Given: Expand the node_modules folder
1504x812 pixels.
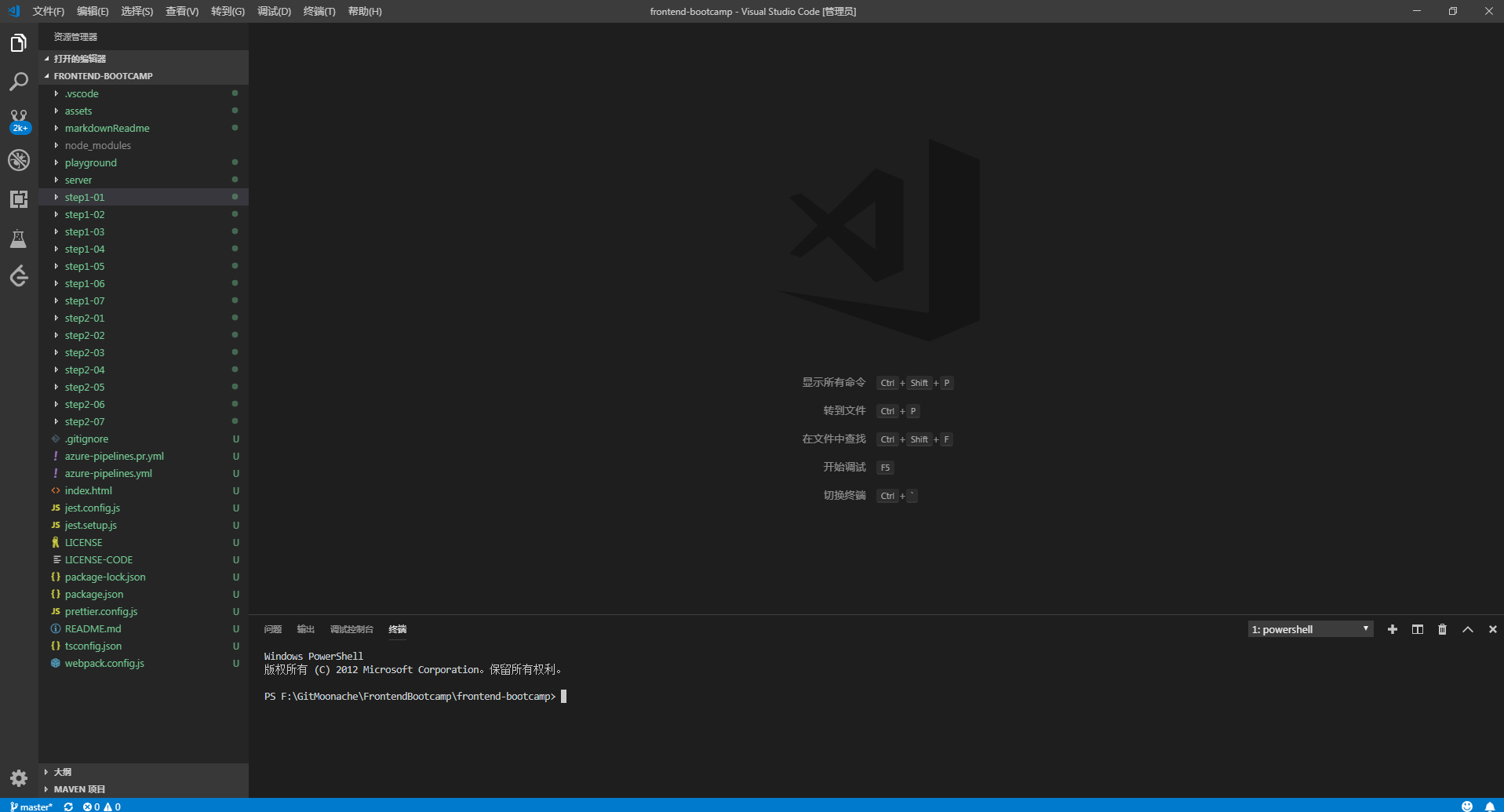Looking at the screenshot, I should click(144, 145).
